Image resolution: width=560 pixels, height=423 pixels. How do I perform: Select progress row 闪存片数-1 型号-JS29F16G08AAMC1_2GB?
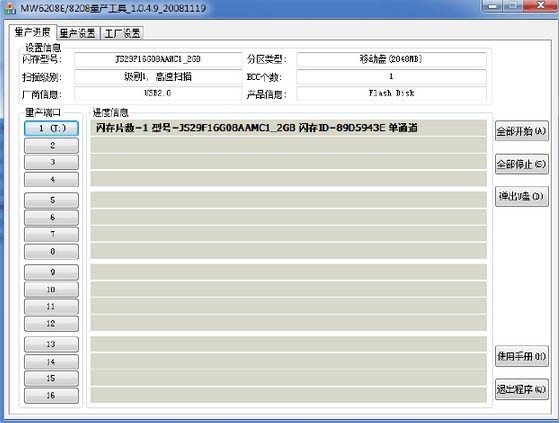(x=289, y=128)
